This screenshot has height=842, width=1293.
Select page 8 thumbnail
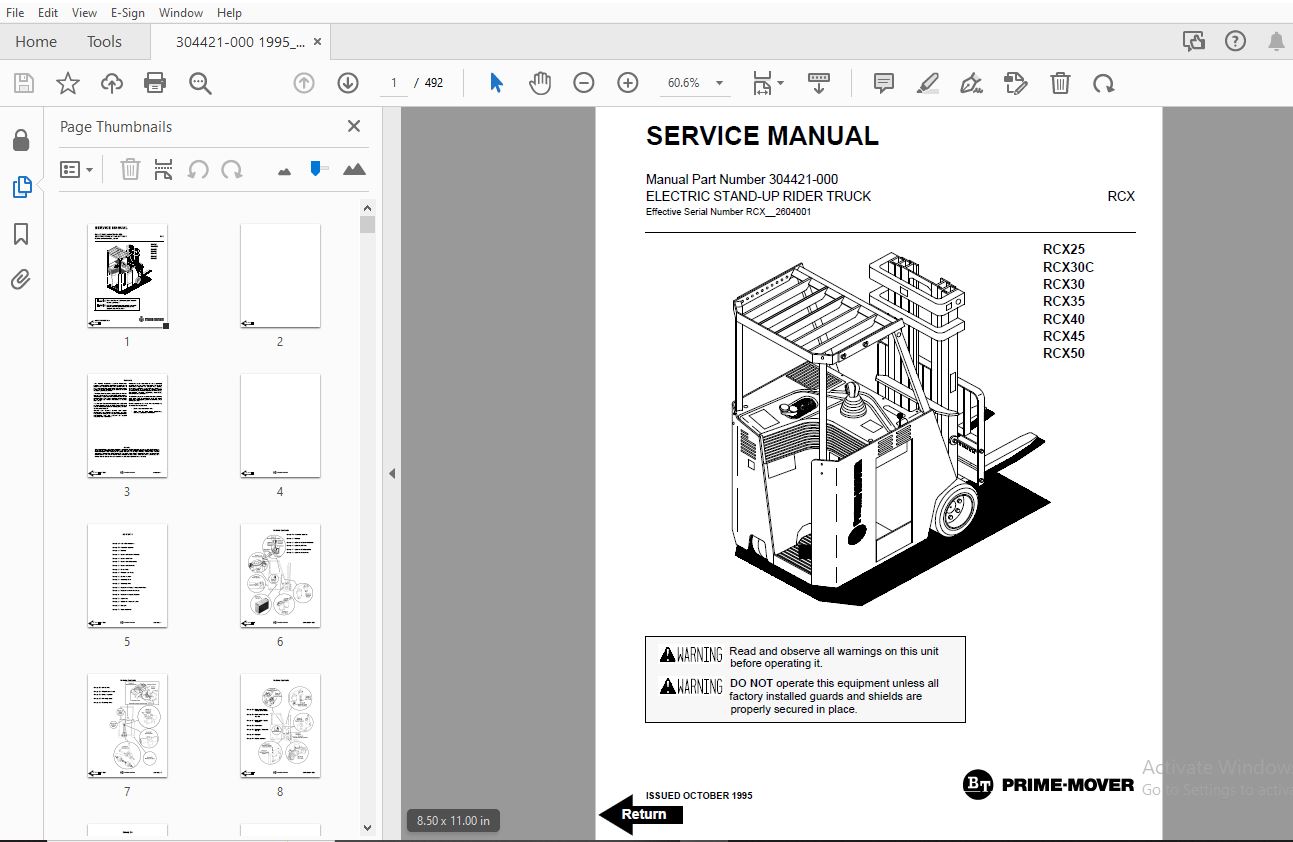(280, 726)
